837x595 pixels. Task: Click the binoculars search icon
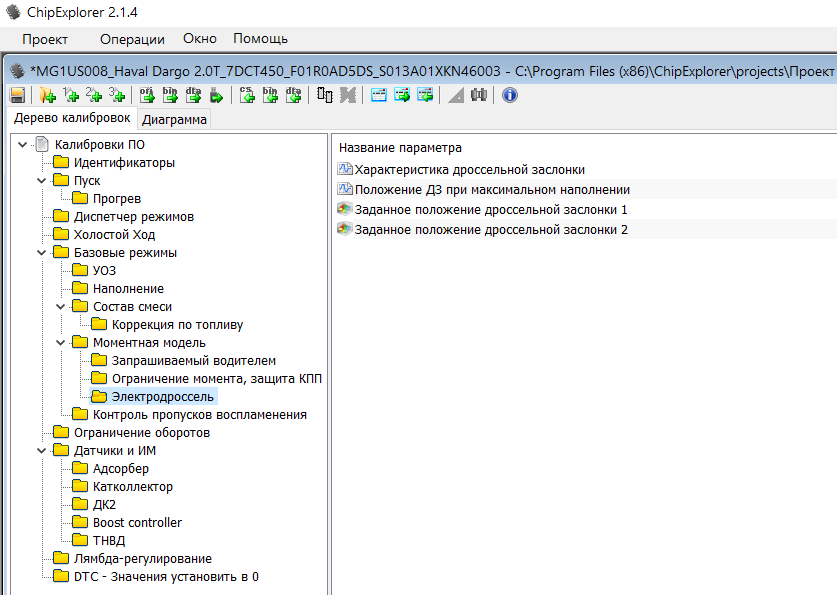(478, 95)
